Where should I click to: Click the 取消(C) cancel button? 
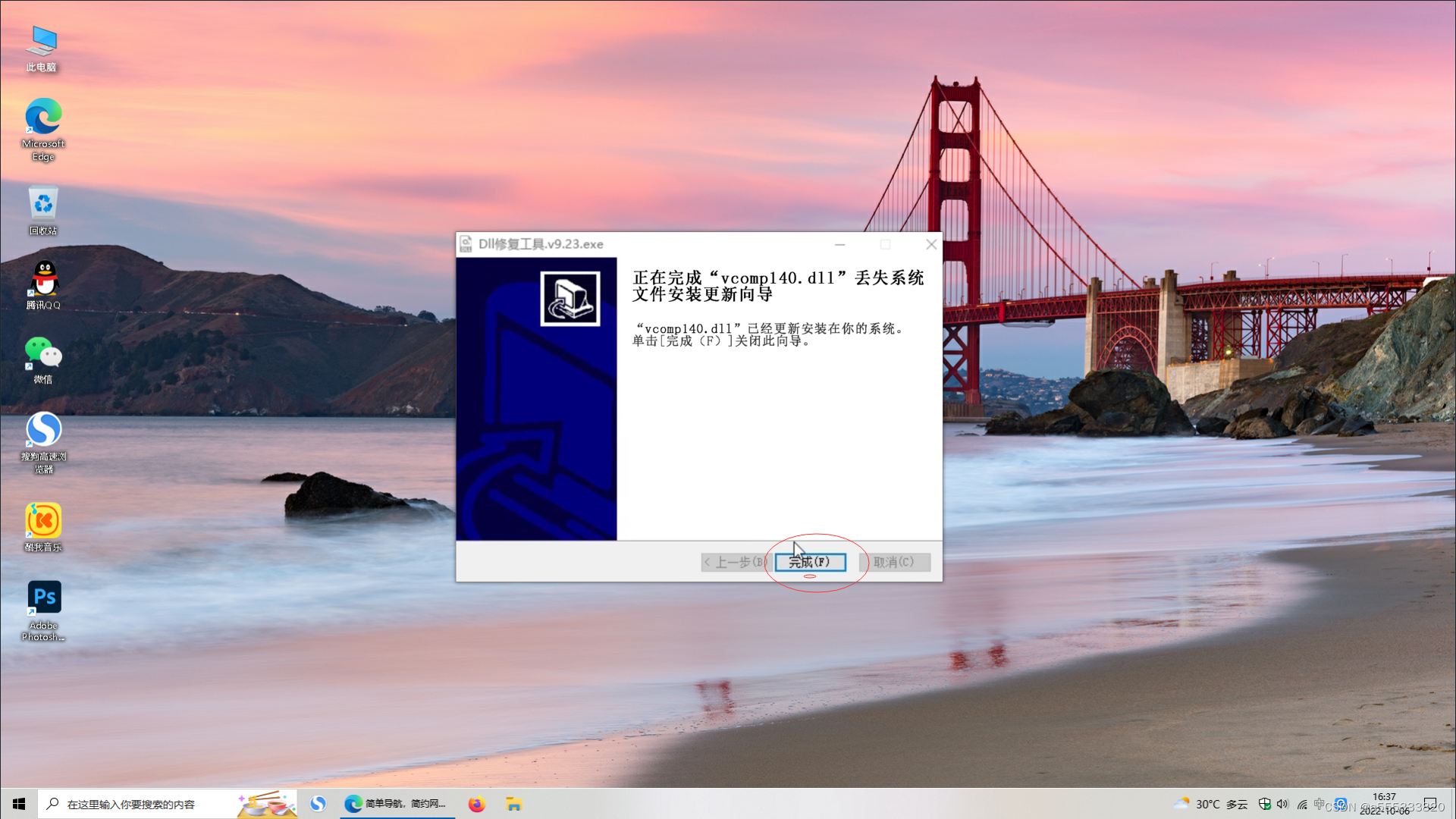click(894, 562)
